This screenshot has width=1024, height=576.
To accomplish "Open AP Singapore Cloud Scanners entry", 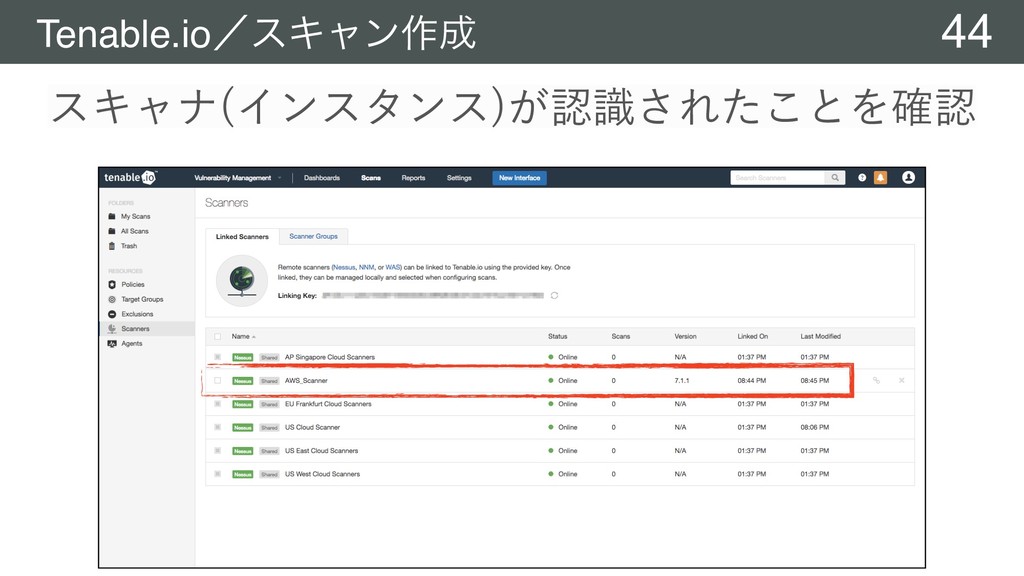I will 330,357.
